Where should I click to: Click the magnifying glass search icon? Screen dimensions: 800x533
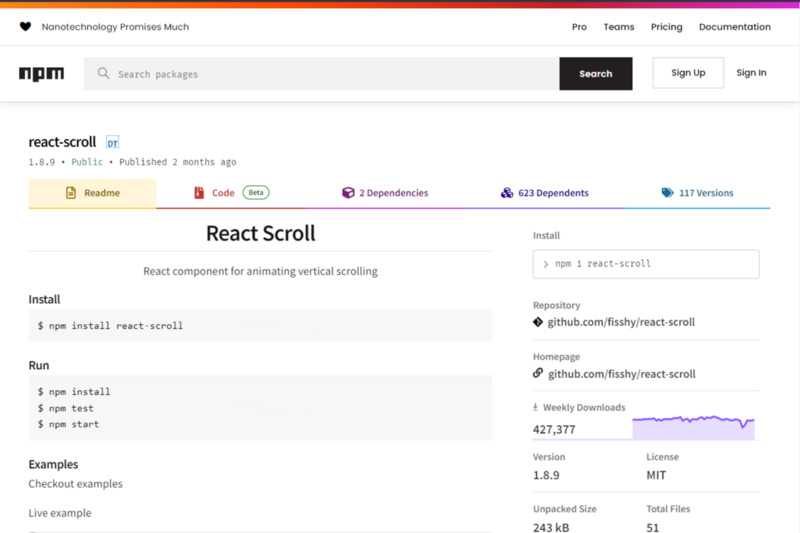pos(104,73)
